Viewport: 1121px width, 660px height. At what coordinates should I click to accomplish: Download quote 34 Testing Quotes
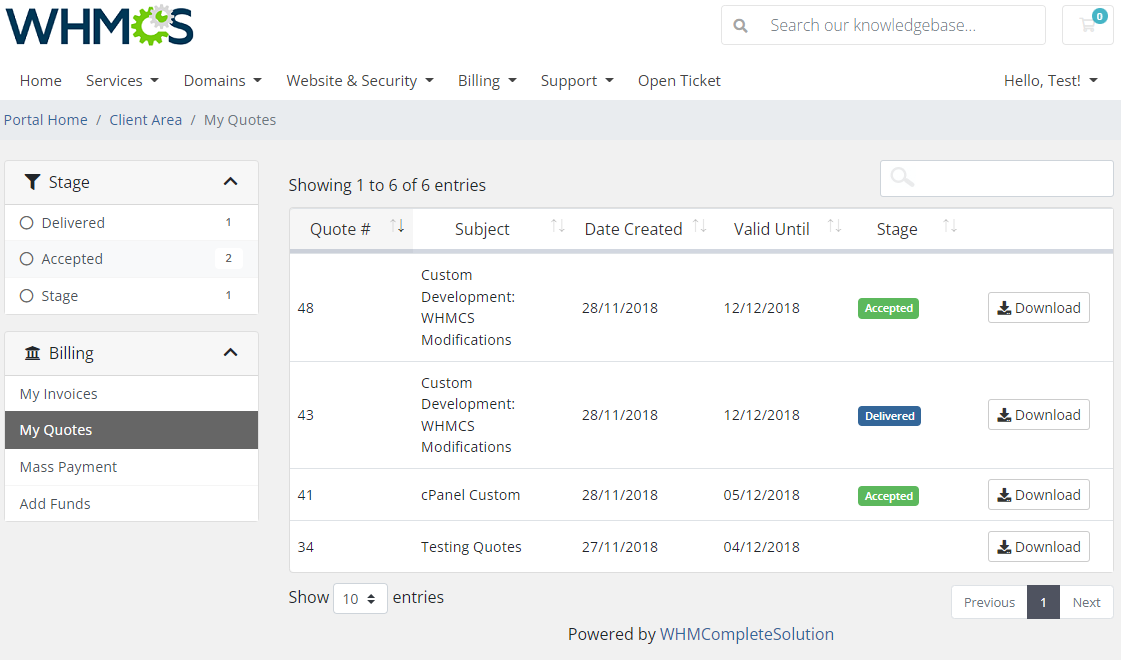click(x=1039, y=547)
